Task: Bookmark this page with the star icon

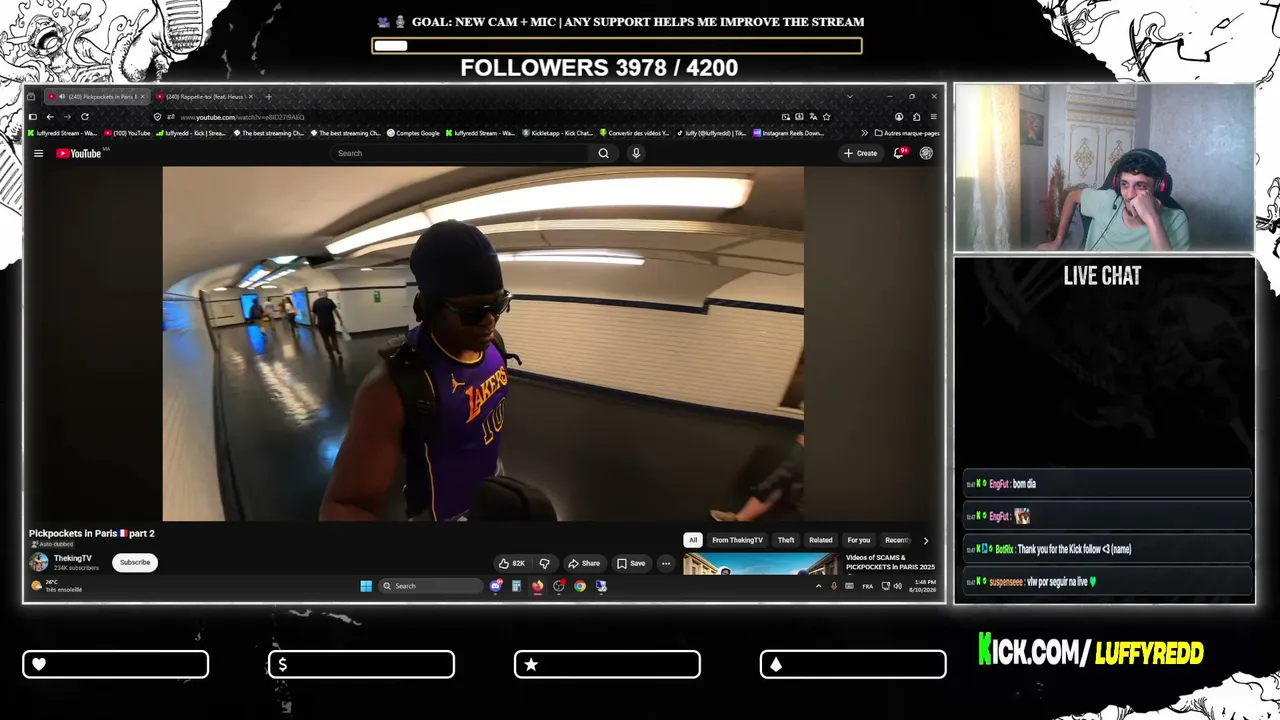Action: point(826,117)
